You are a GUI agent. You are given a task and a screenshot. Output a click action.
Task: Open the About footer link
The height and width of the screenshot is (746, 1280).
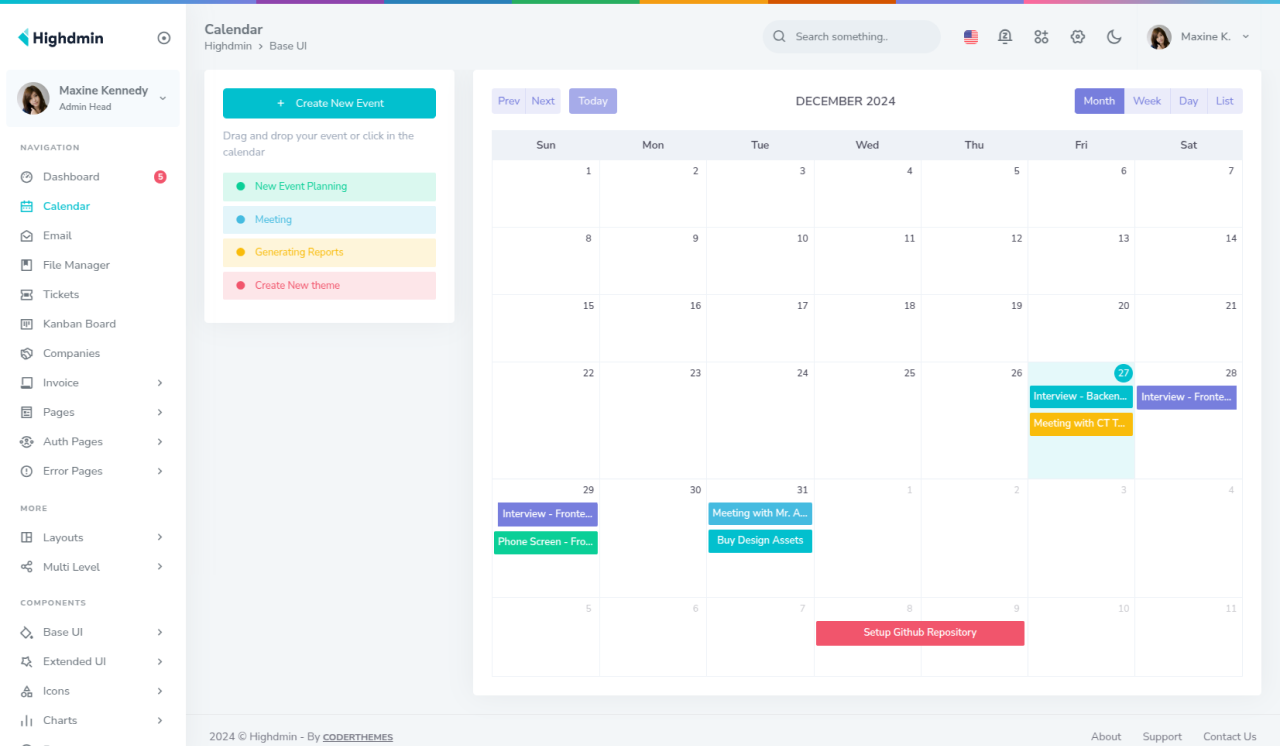click(x=1106, y=737)
